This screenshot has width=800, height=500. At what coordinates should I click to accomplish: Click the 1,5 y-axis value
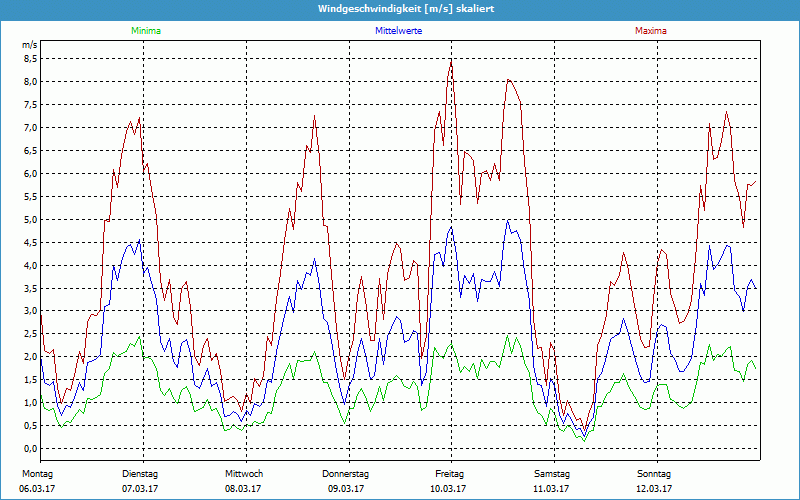(31, 380)
